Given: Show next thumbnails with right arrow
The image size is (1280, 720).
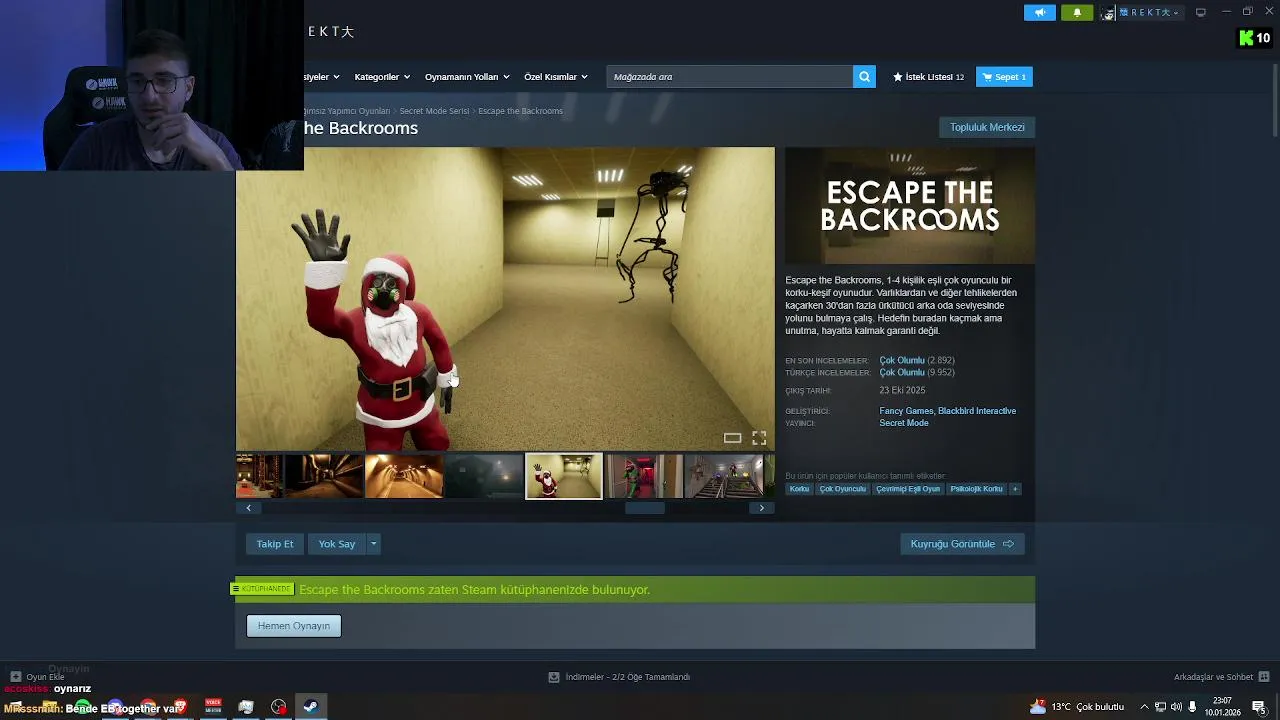Looking at the screenshot, I should coord(762,508).
